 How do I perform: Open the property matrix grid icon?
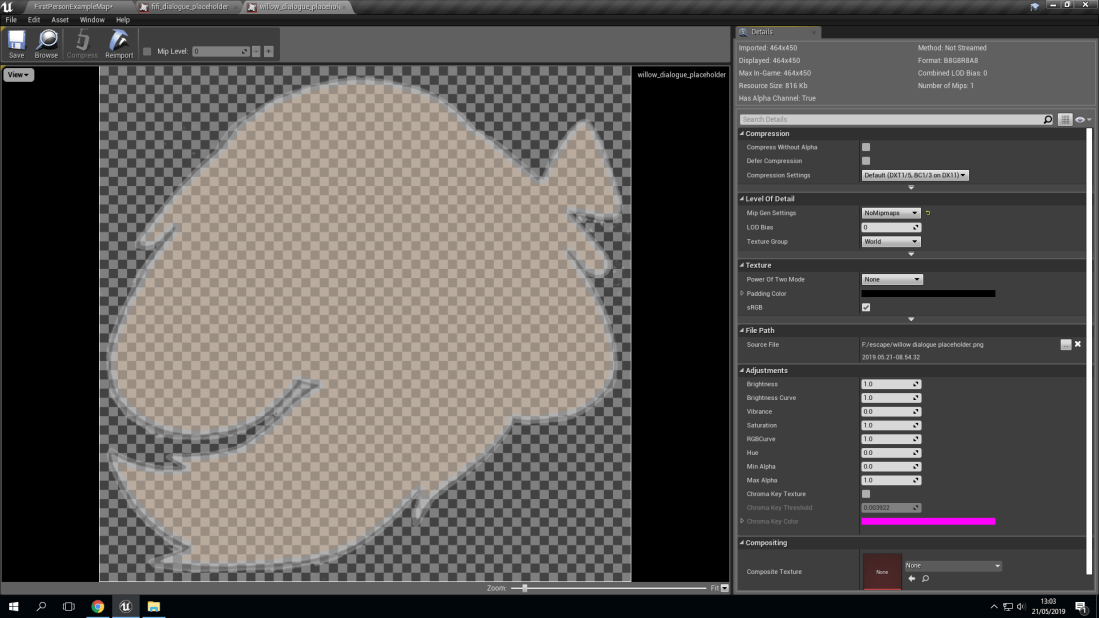[1065, 120]
